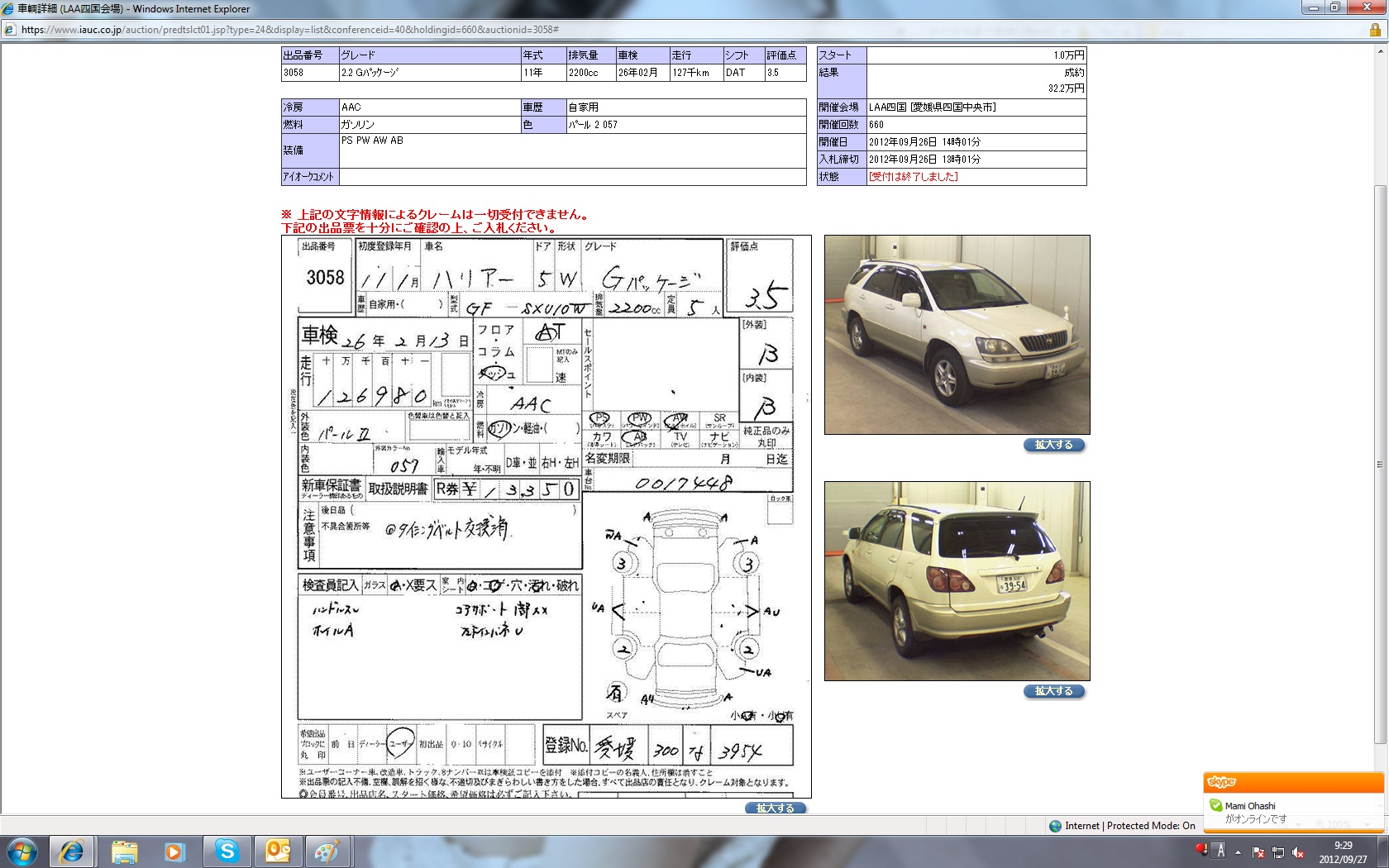Click Internet Explorer taskbar icon

point(72,851)
